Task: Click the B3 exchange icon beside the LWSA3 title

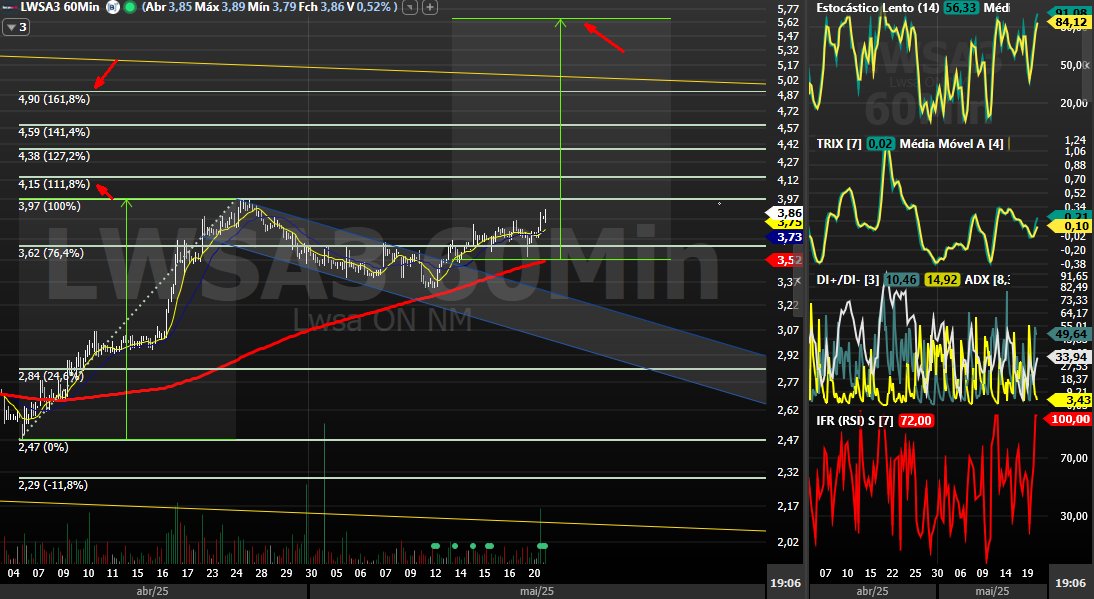Action: (113, 7)
